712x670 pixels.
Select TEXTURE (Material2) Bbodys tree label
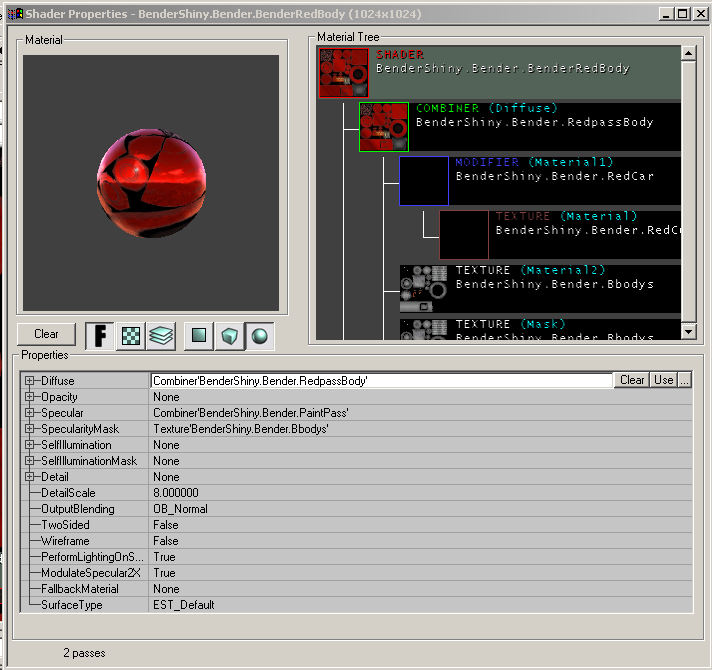(x=554, y=277)
